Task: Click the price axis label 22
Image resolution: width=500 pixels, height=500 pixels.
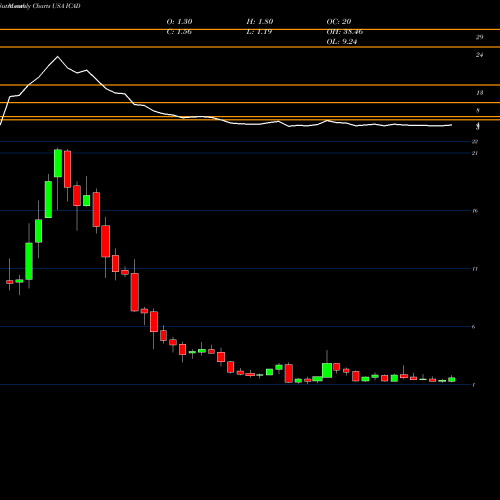Action: pos(475,142)
